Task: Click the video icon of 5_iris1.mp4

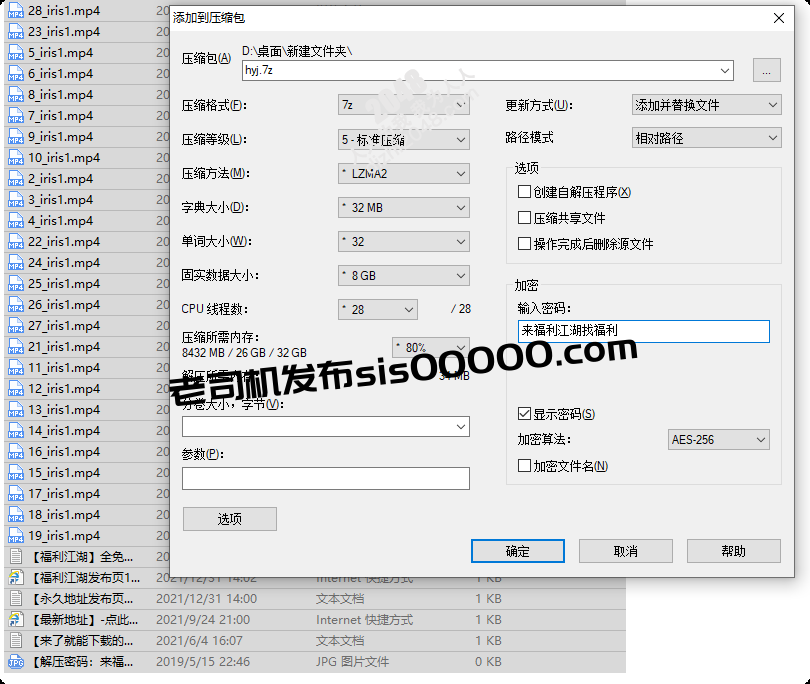Action: [x=14, y=52]
